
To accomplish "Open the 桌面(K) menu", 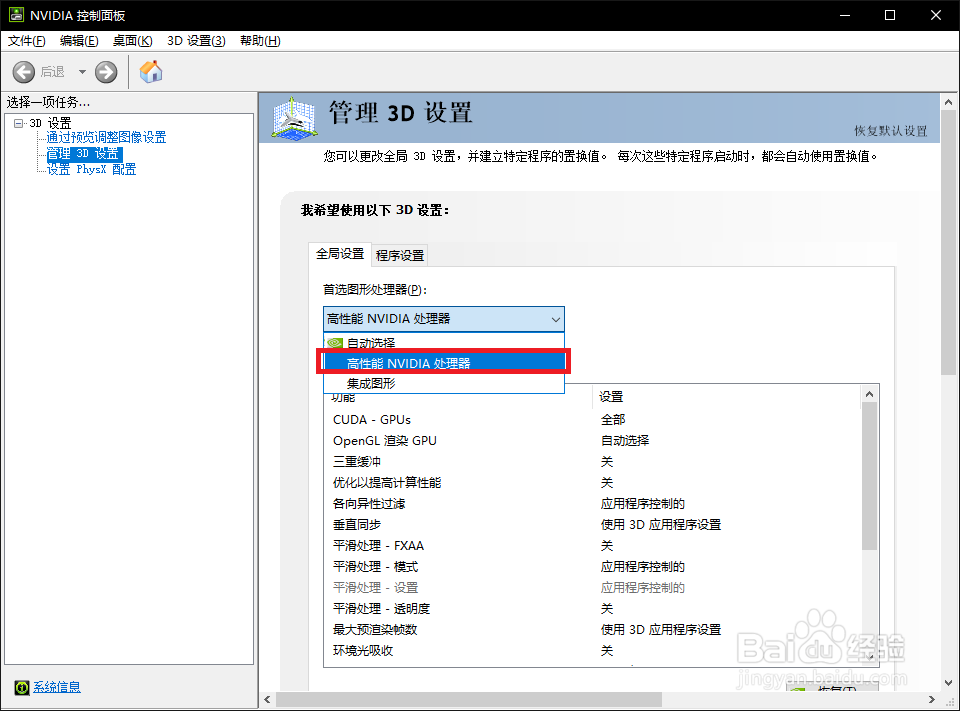I will [132, 41].
